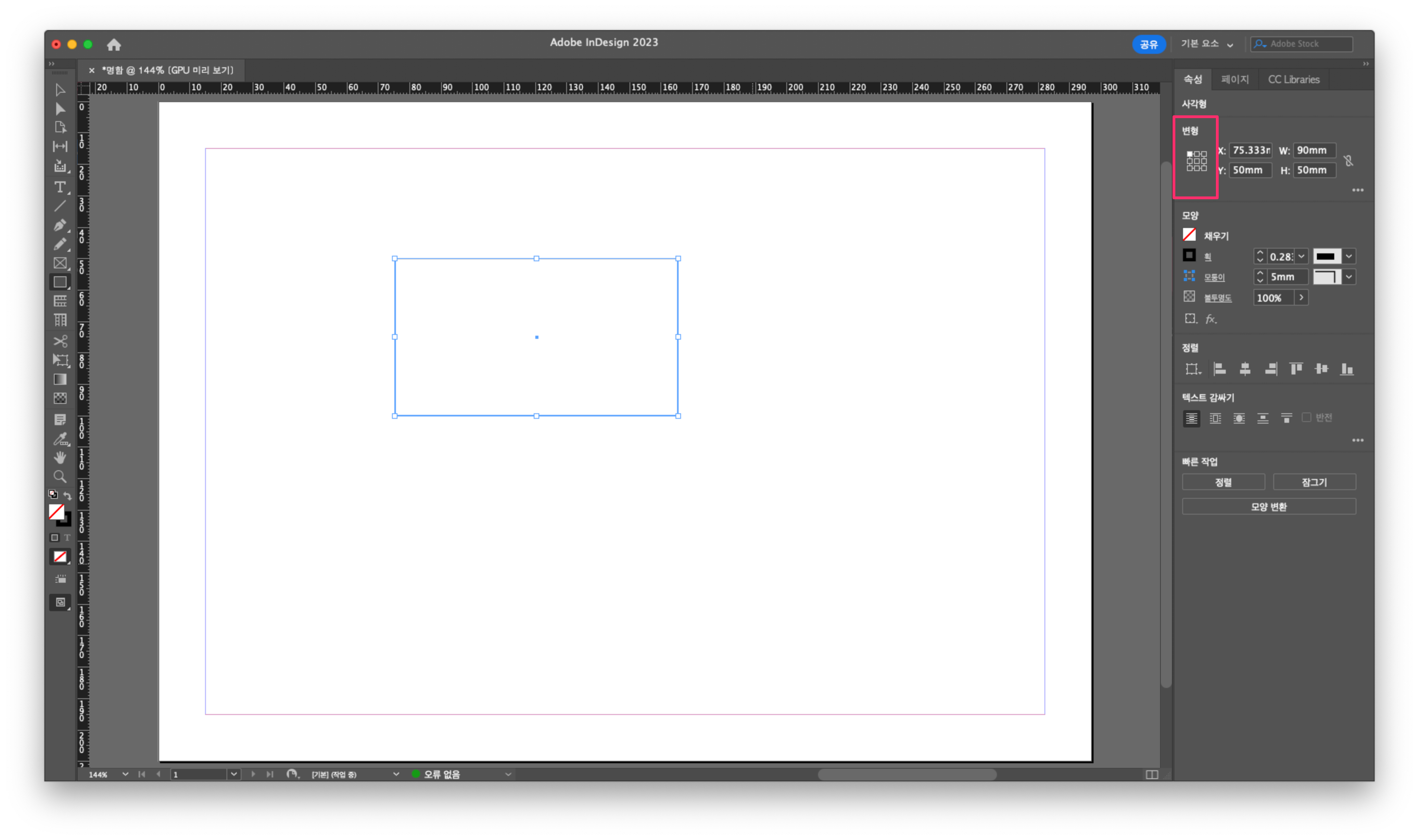Image resolution: width=1419 pixels, height=840 pixels.
Task: Enable wrap around bounding box
Action: (1215, 418)
